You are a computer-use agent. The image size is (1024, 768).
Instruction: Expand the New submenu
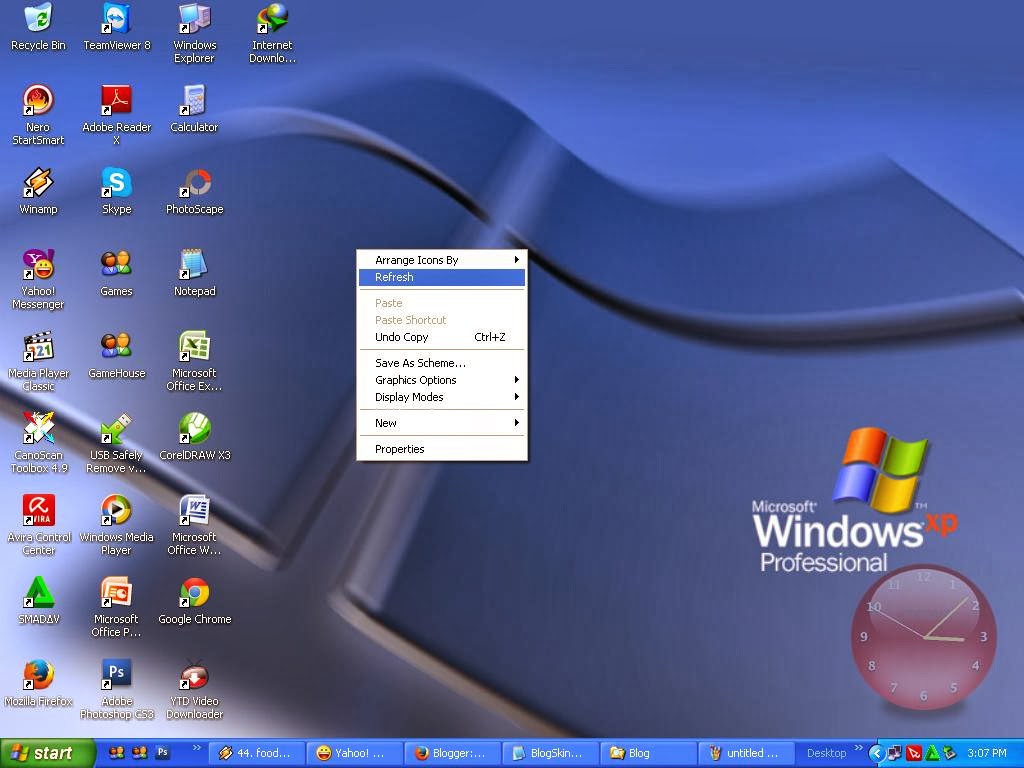pyautogui.click(x=442, y=423)
